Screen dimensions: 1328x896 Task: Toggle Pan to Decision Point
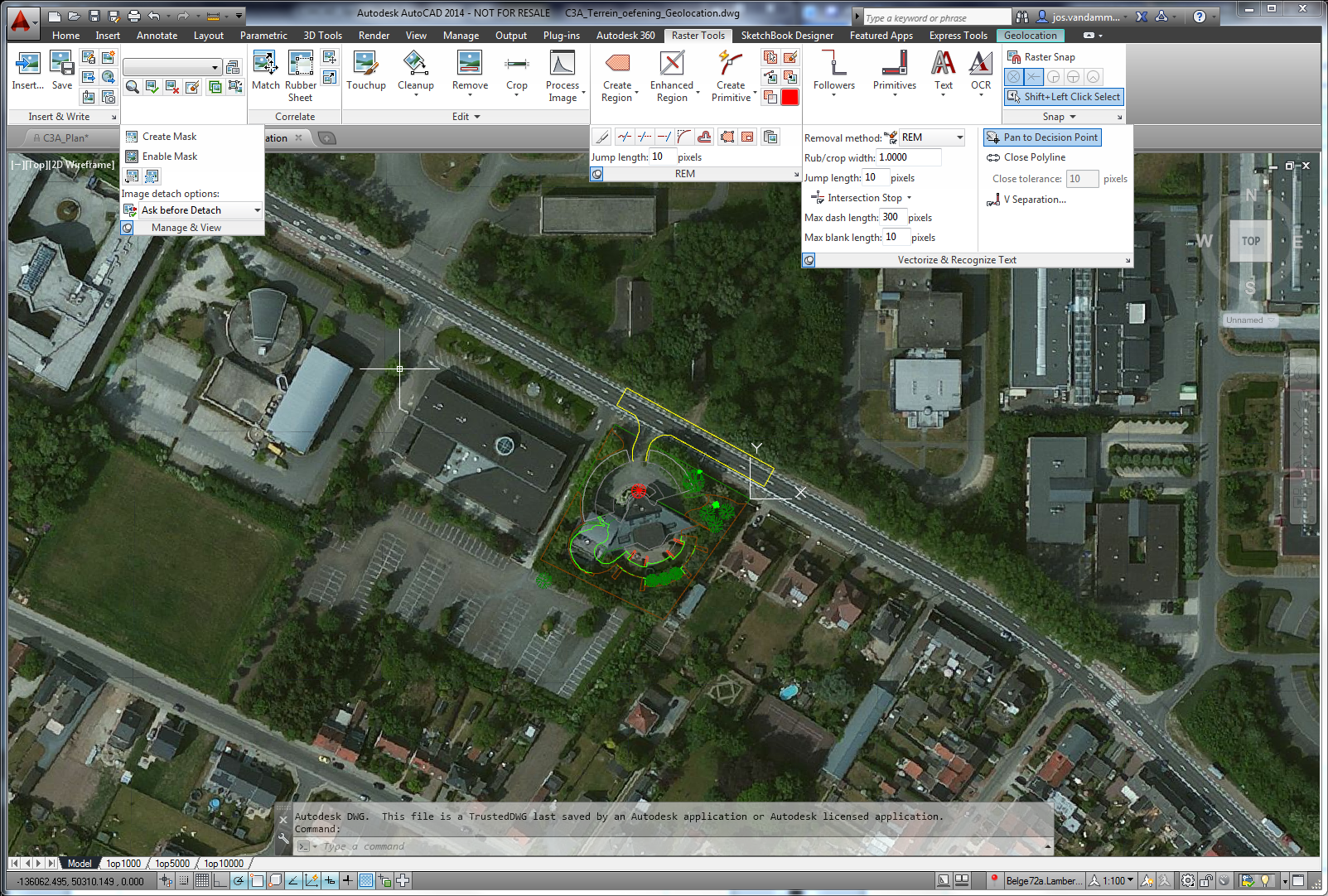click(x=1042, y=137)
